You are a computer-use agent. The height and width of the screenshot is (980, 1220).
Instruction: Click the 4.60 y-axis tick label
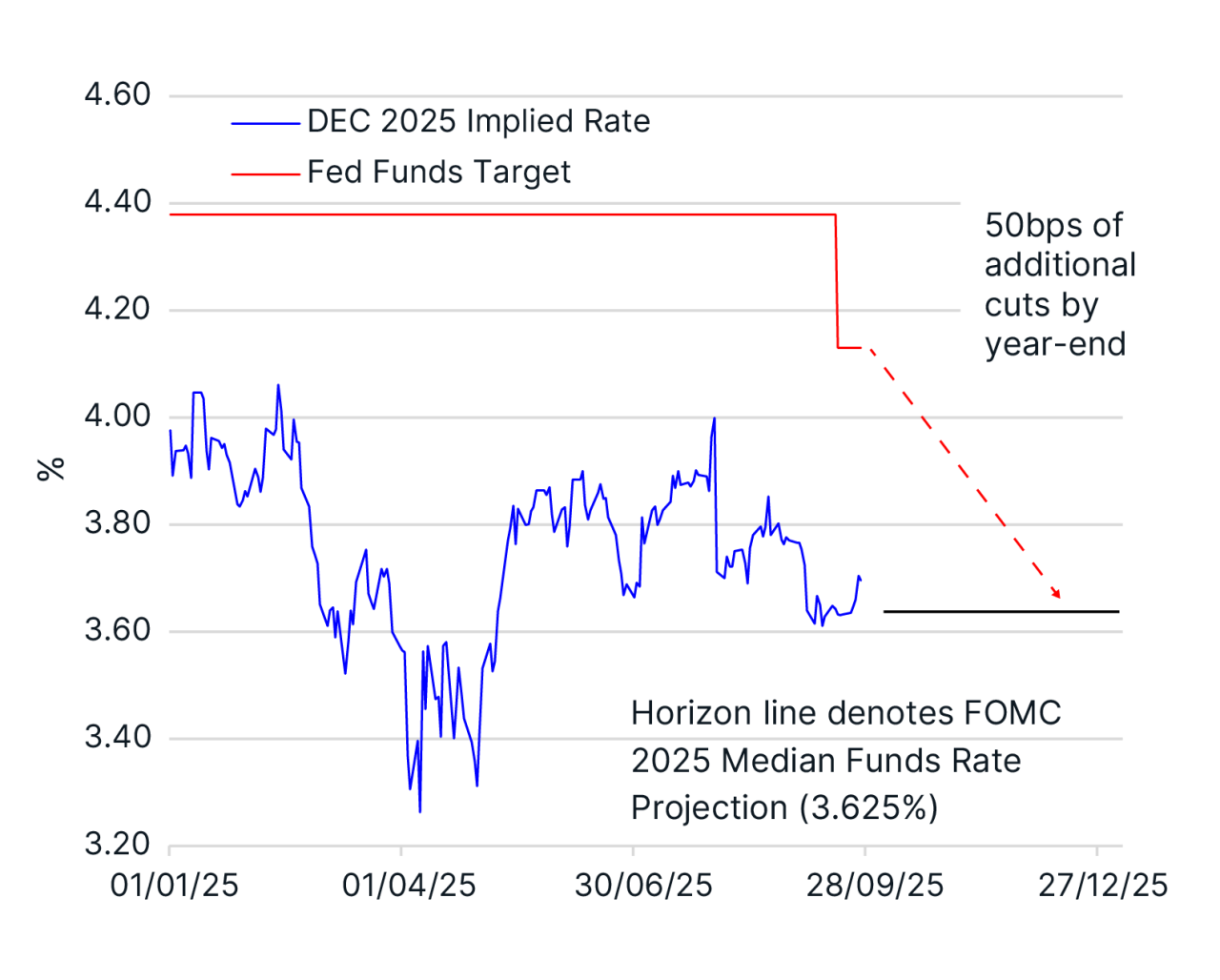pyautogui.click(x=117, y=94)
